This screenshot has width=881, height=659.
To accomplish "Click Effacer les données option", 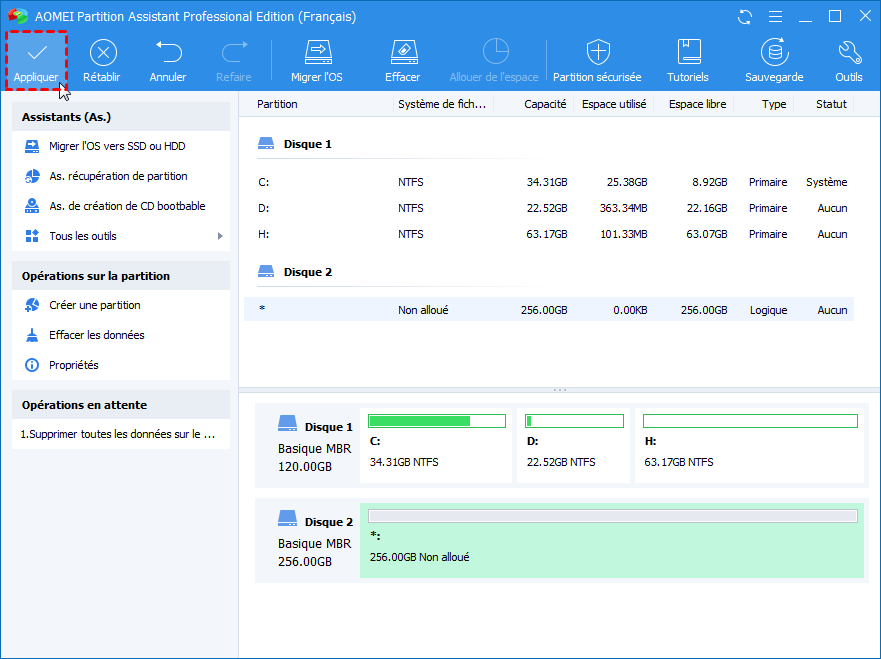I will click(x=96, y=335).
